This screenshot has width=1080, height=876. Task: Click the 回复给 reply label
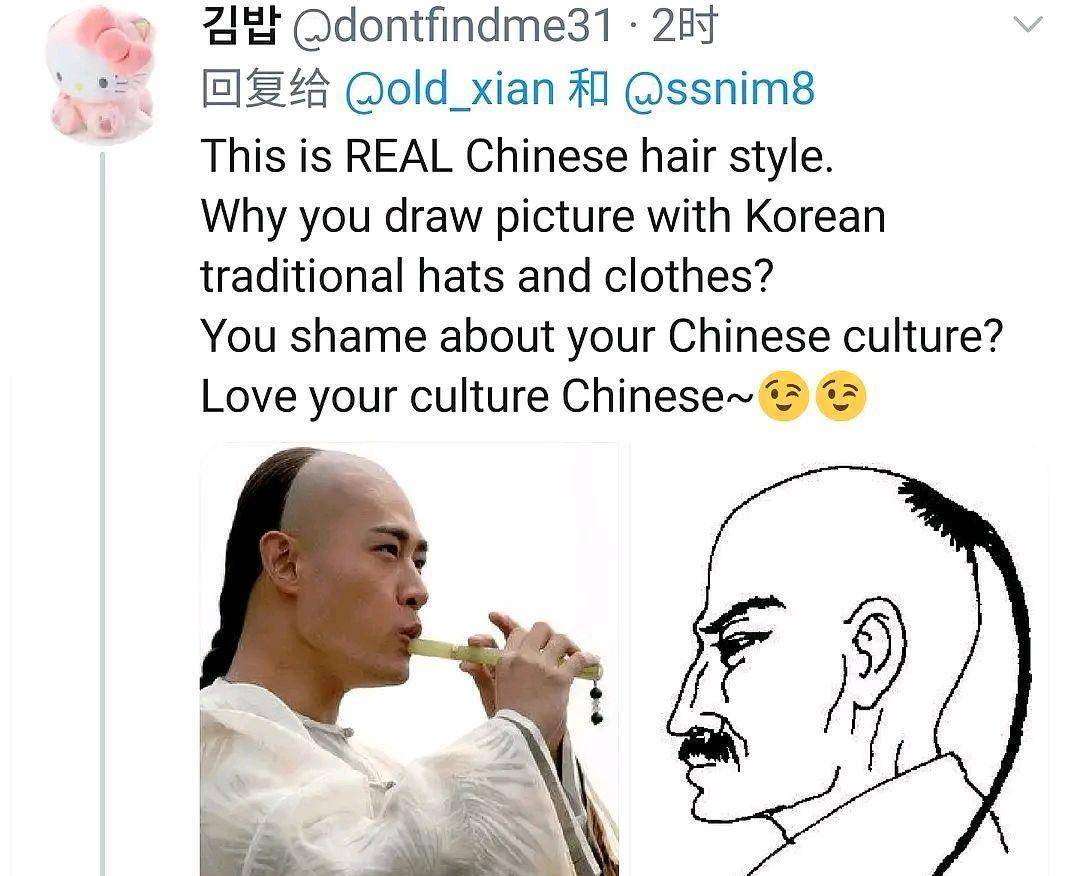pos(265,90)
